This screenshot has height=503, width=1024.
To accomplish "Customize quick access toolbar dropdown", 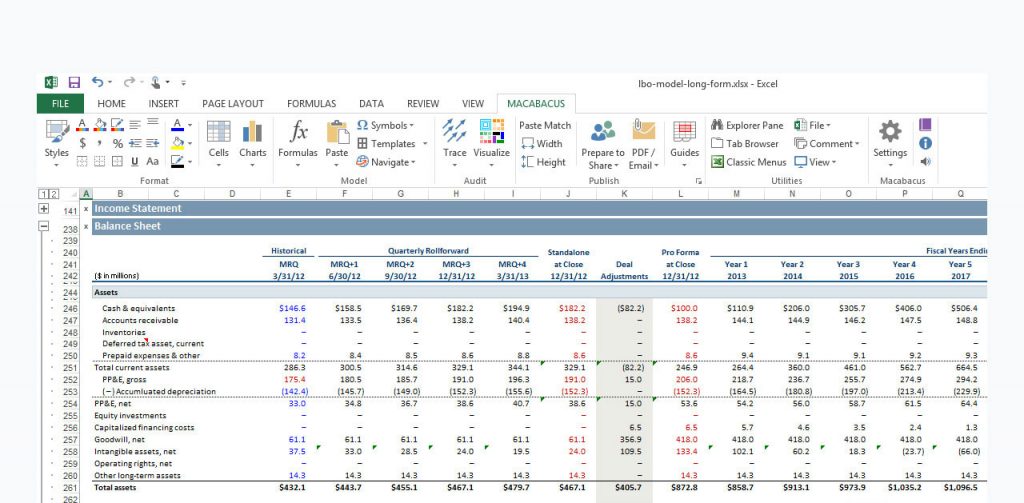I will coord(184,83).
